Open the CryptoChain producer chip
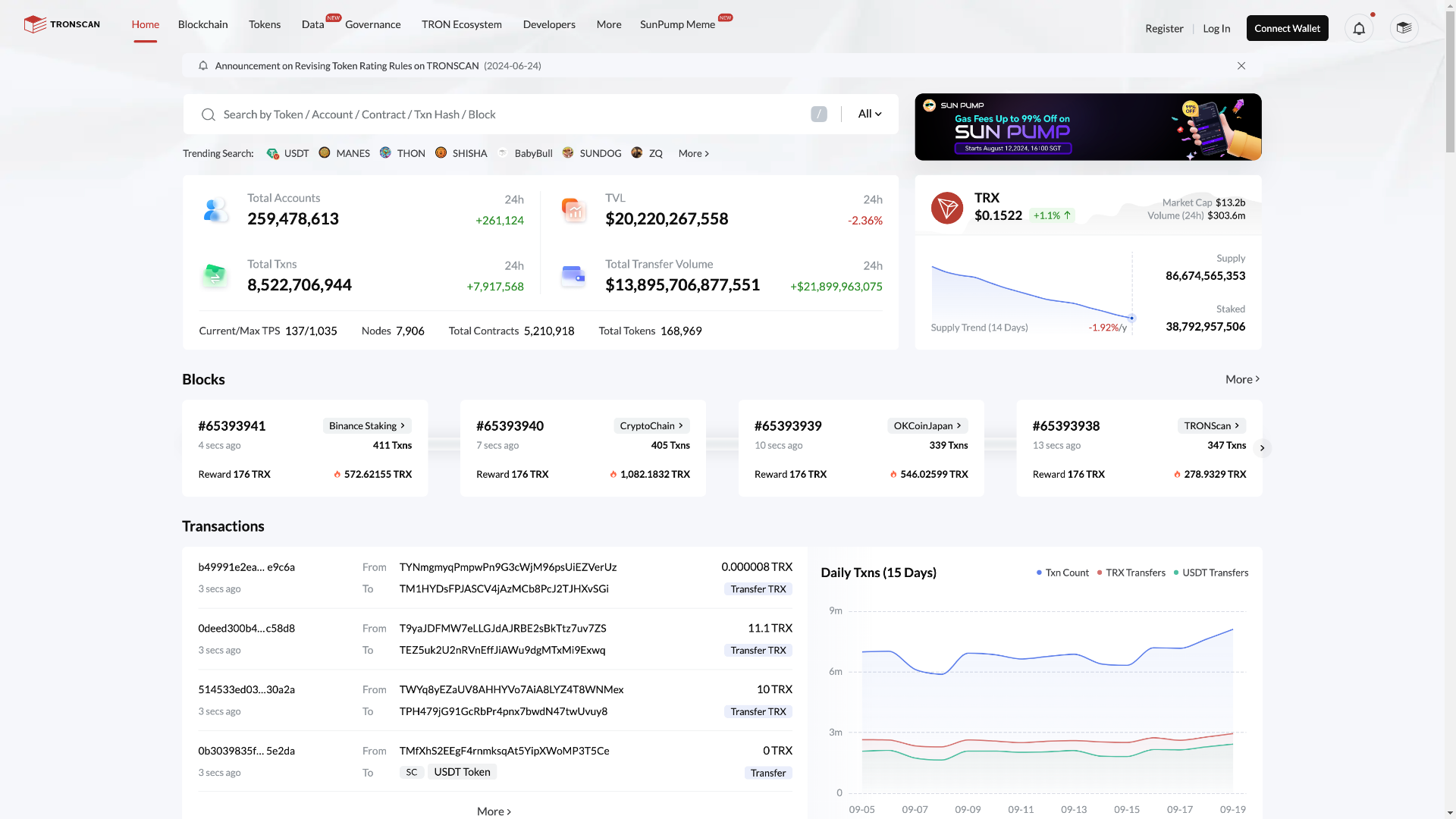Image resolution: width=1456 pixels, height=819 pixels. [x=651, y=425]
